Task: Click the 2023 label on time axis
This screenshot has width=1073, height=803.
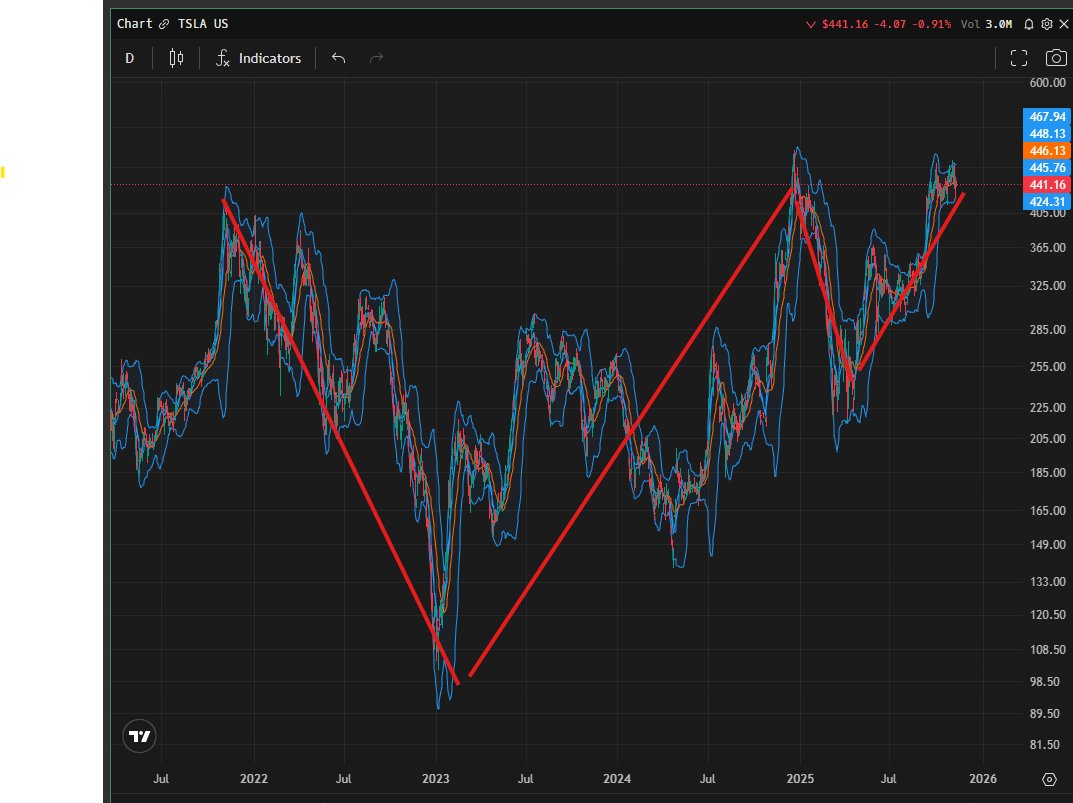Action: 435,778
